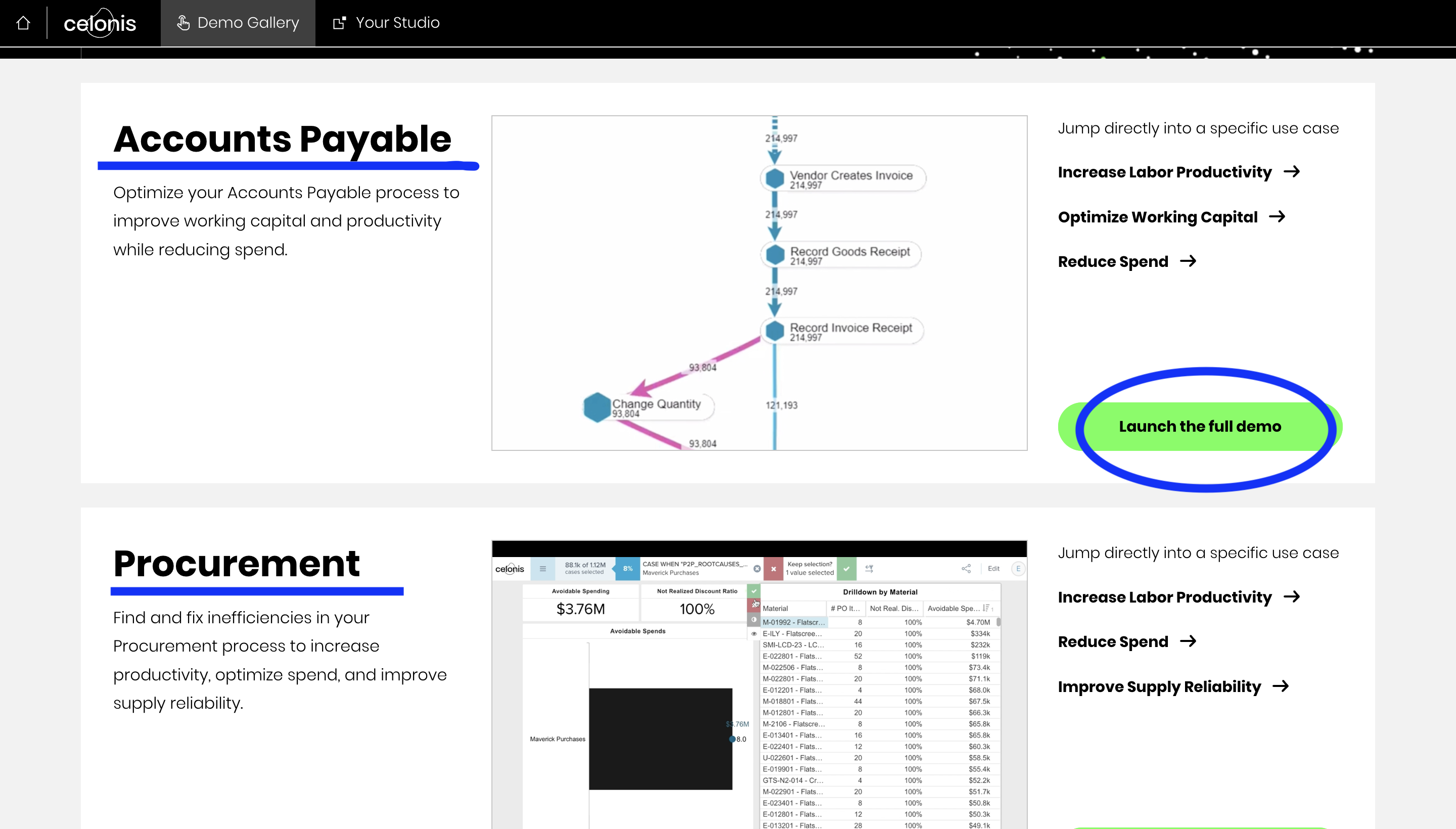Image resolution: width=1456 pixels, height=829 pixels.
Task: Open the Your Studio tab
Action: [x=386, y=23]
